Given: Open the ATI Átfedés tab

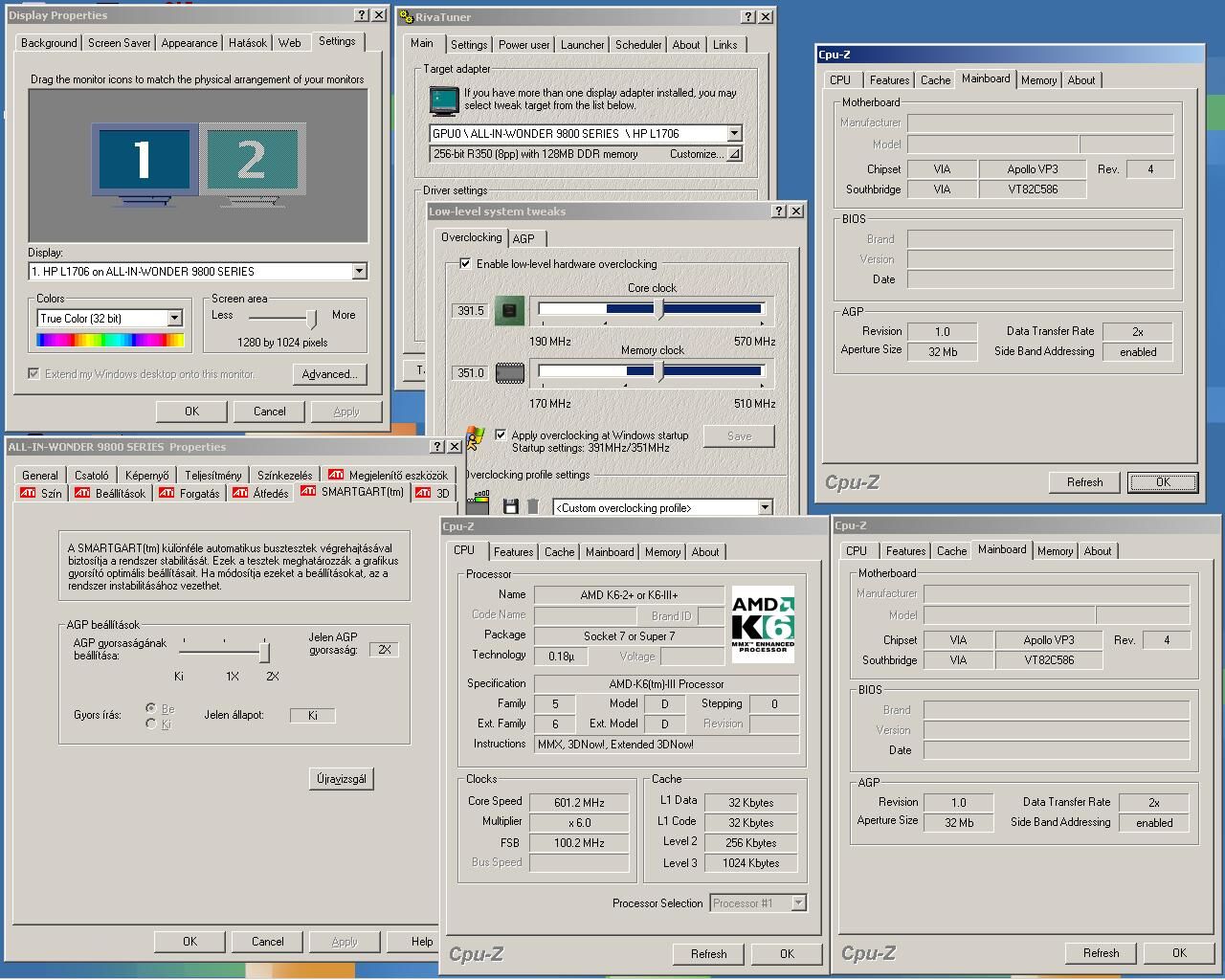Looking at the screenshot, I should [261, 493].
